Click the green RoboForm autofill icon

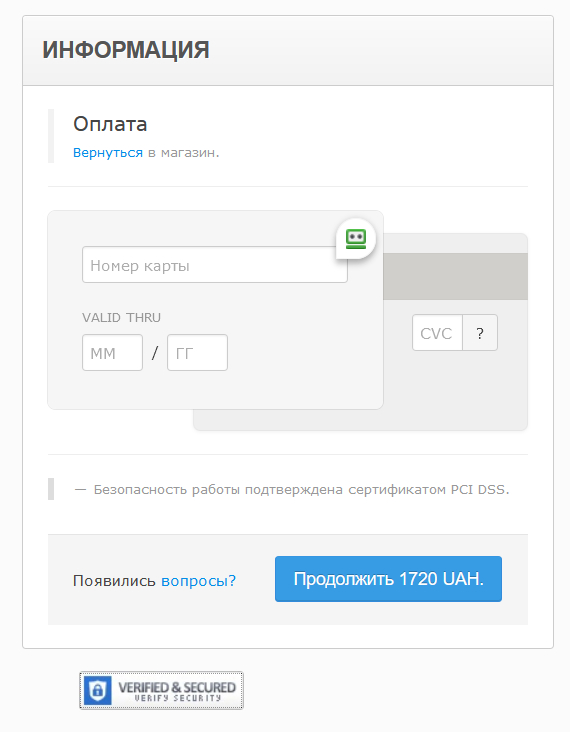356,239
